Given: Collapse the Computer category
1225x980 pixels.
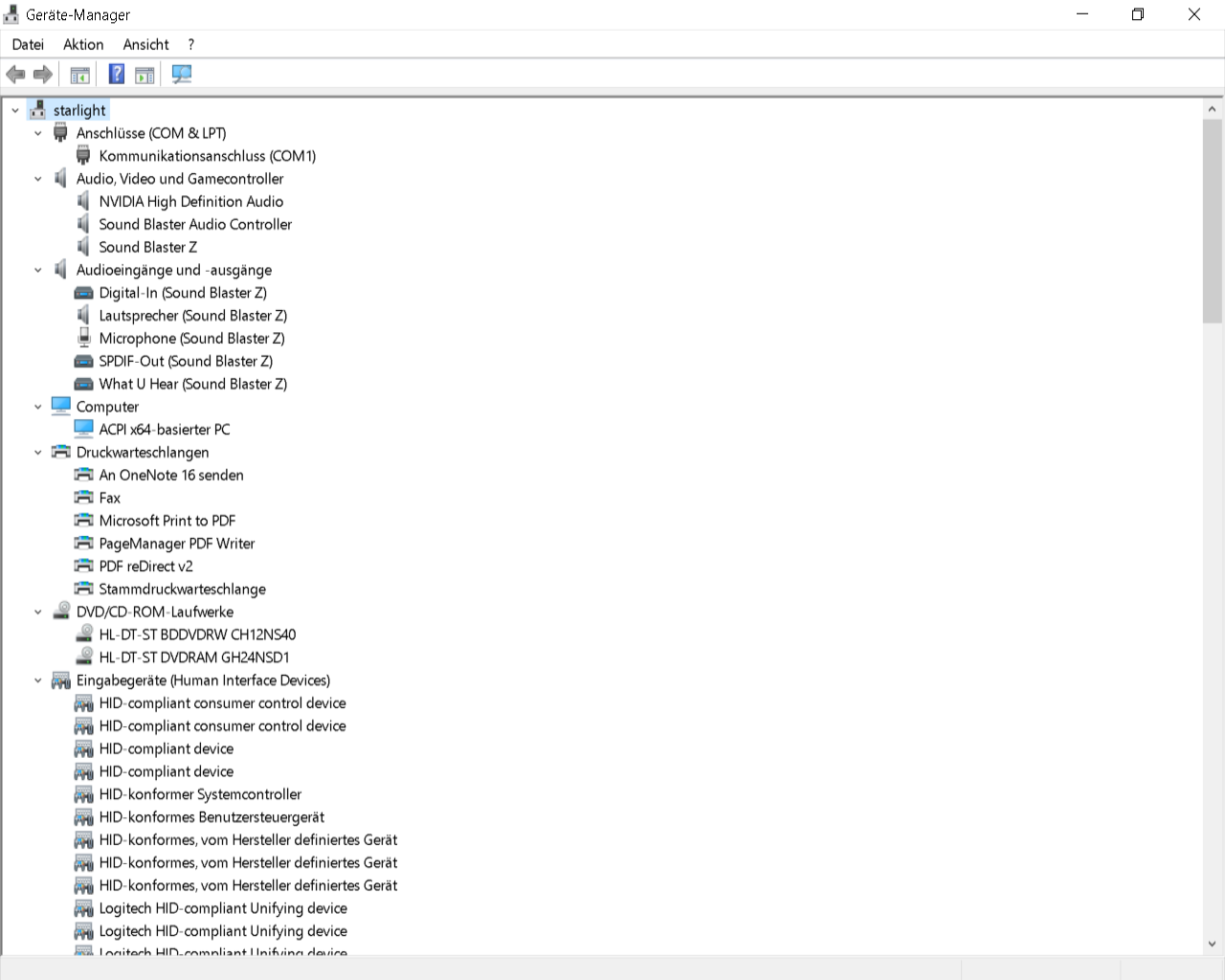Looking at the screenshot, I should pyautogui.click(x=38, y=407).
